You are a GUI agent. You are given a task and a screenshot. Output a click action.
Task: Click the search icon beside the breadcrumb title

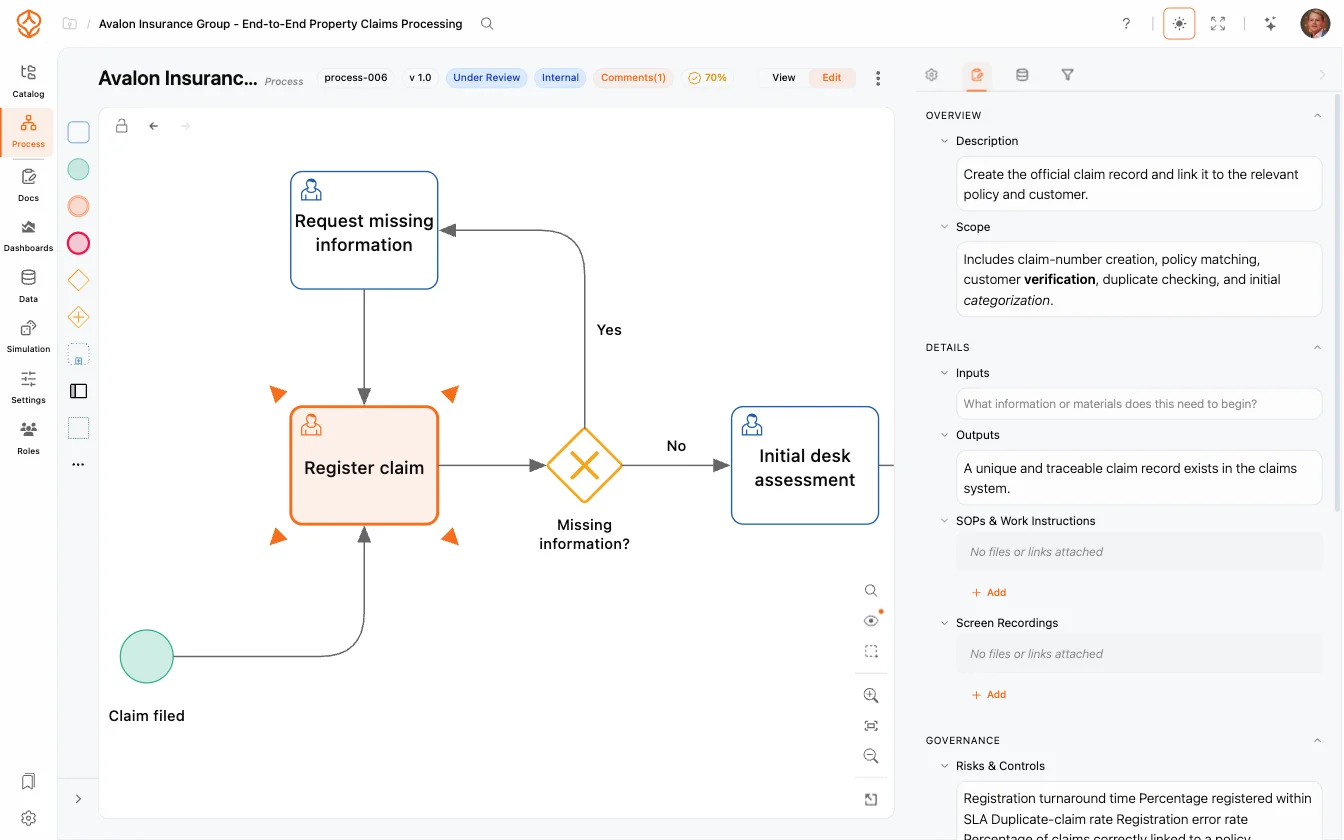487,24
